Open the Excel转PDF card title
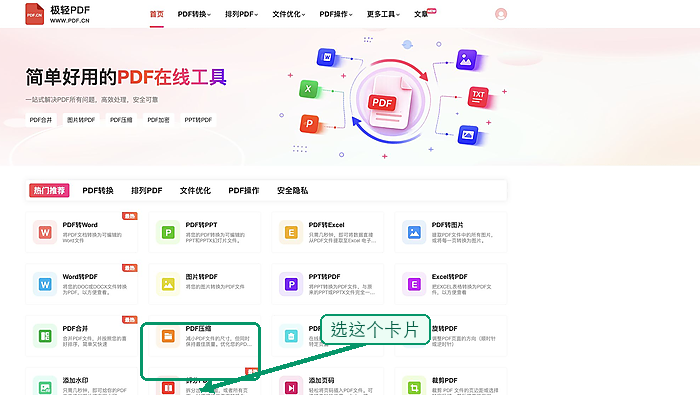The width and height of the screenshot is (700, 395). point(450,276)
